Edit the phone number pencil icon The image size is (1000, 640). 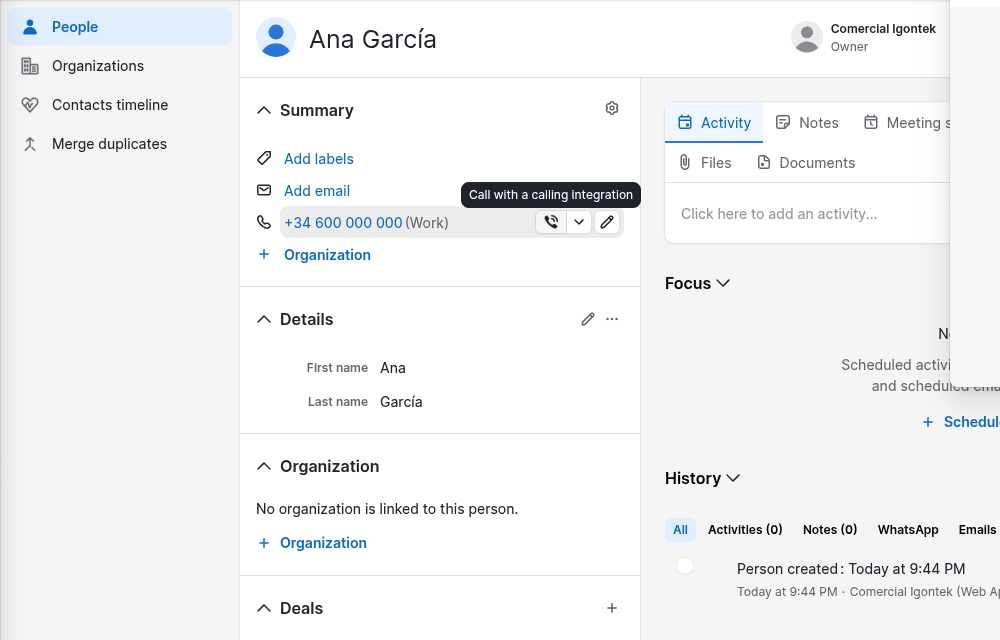(607, 222)
